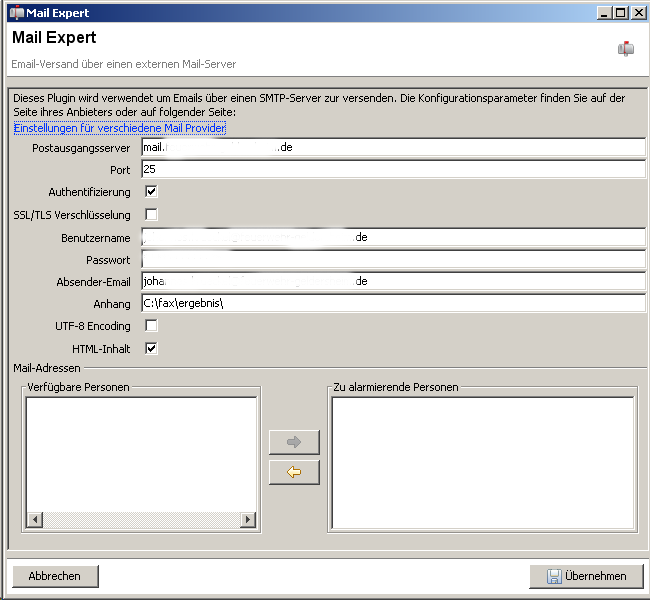Focus the Absender-Email field

[x=393, y=282]
